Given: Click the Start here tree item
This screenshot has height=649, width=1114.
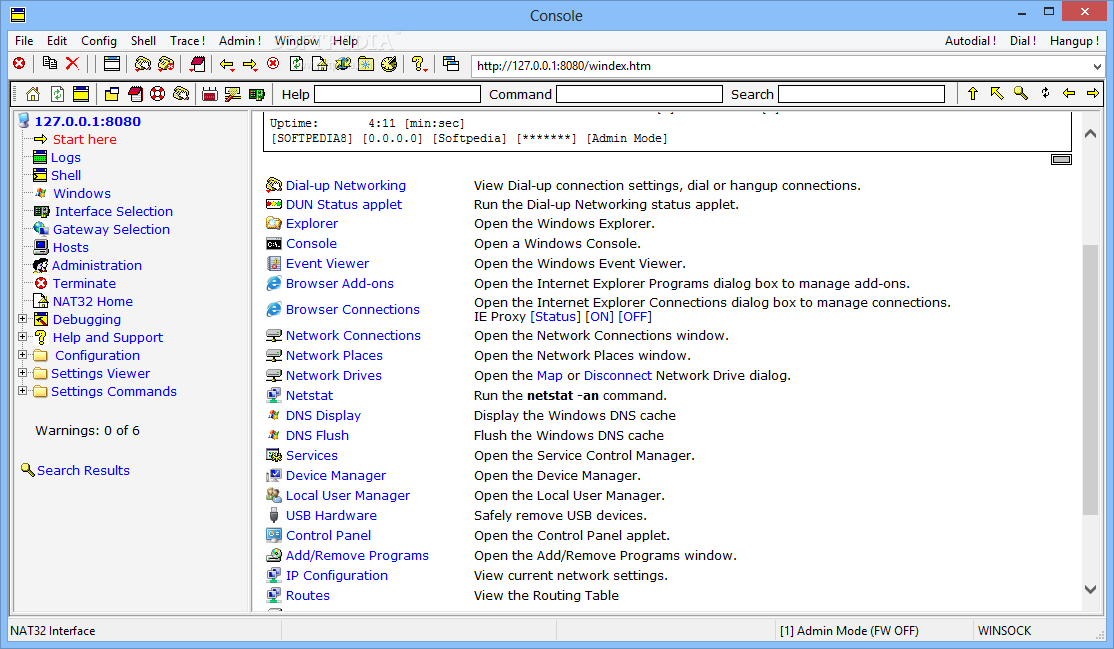Looking at the screenshot, I should coord(85,139).
